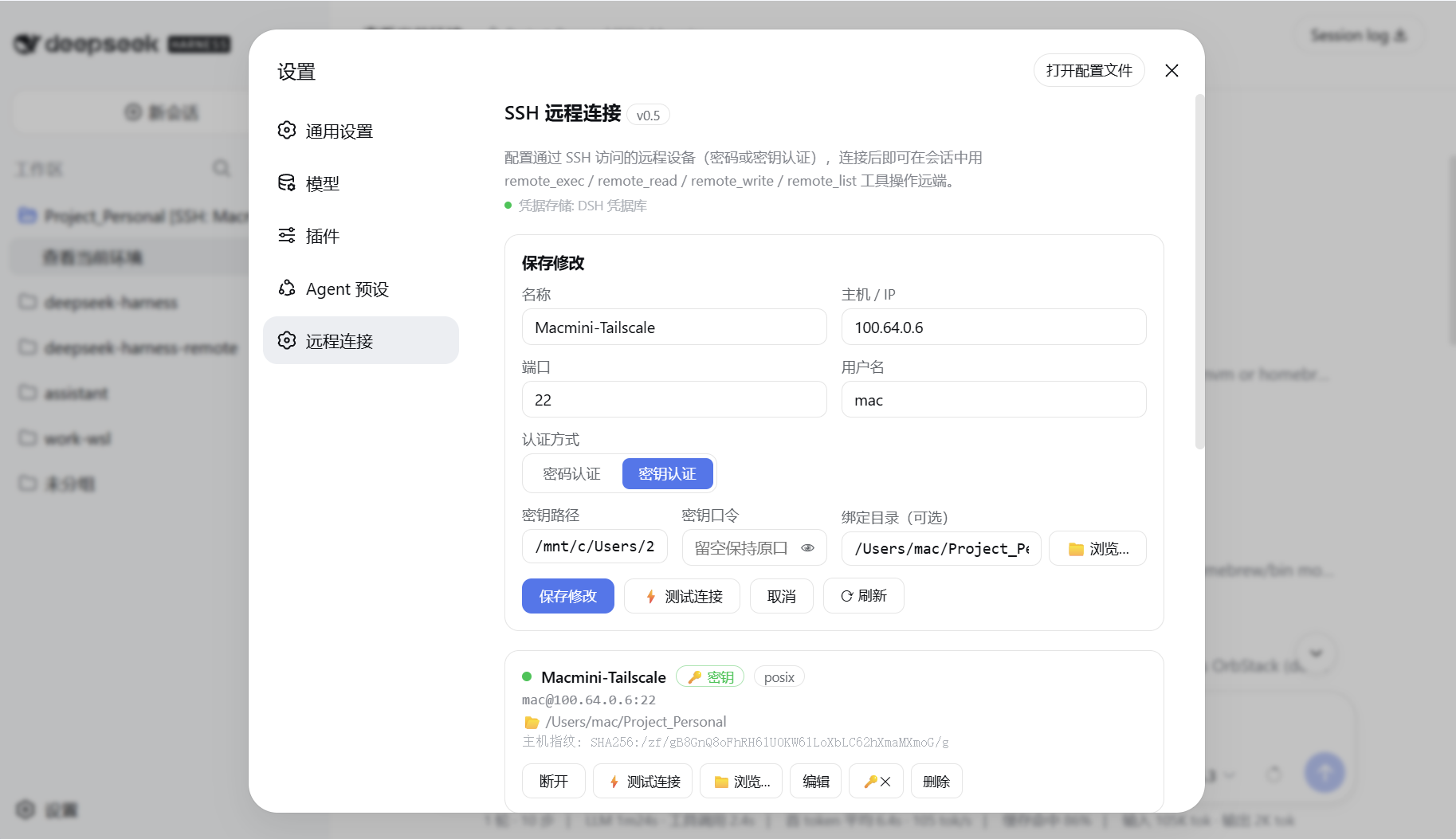Click the blue 保存修改 button
Screen dimensions: 1456x839
click(567, 596)
